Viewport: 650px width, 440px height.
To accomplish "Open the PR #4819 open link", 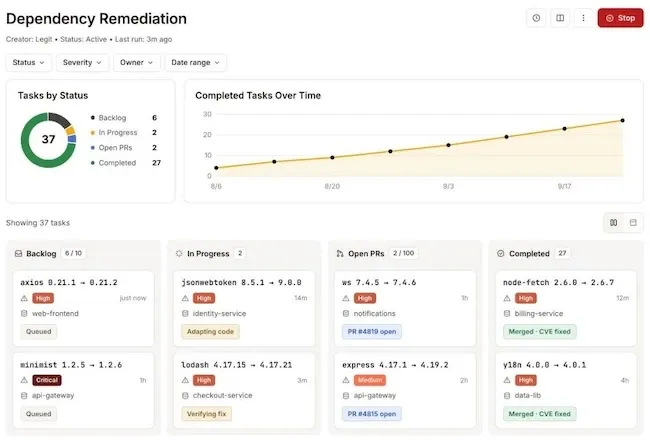I will tap(372, 332).
